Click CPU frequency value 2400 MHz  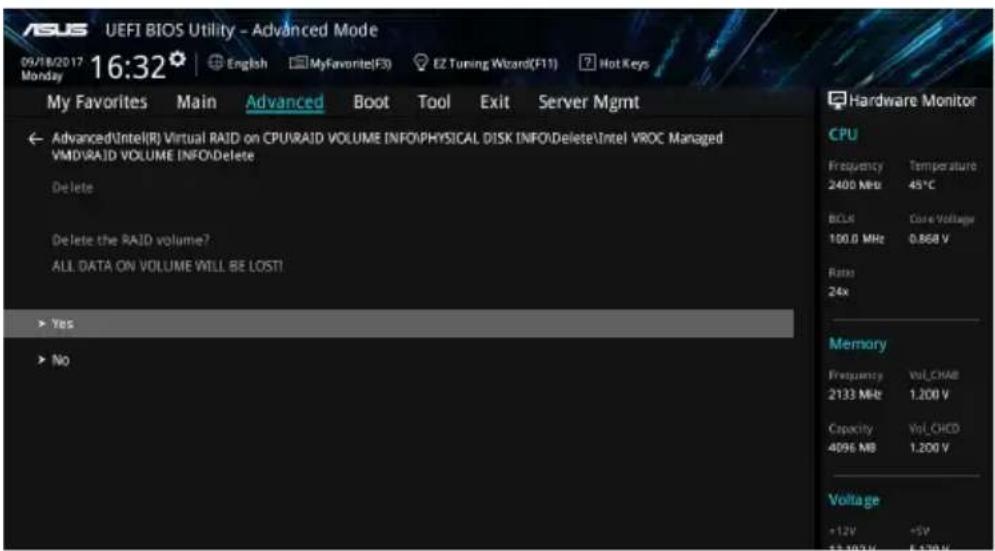(x=855, y=185)
